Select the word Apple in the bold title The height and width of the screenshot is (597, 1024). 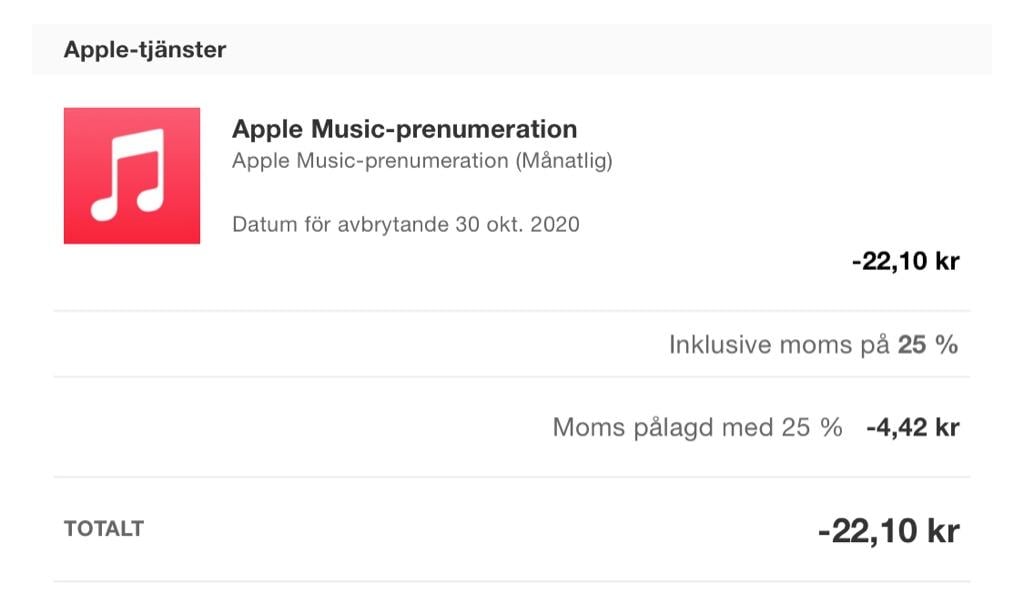268,129
